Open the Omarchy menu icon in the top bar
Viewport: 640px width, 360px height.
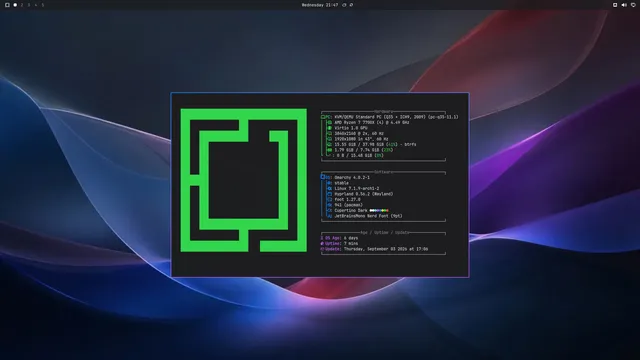[x=7, y=5]
